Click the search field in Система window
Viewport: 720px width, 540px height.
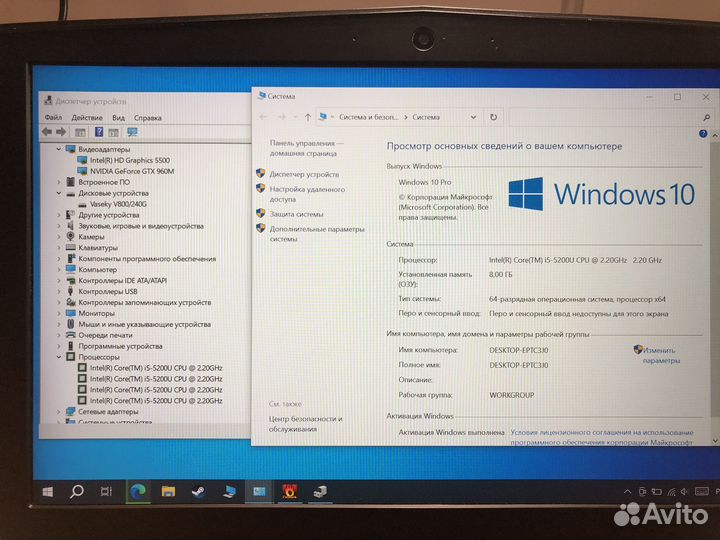pos(610,118)
